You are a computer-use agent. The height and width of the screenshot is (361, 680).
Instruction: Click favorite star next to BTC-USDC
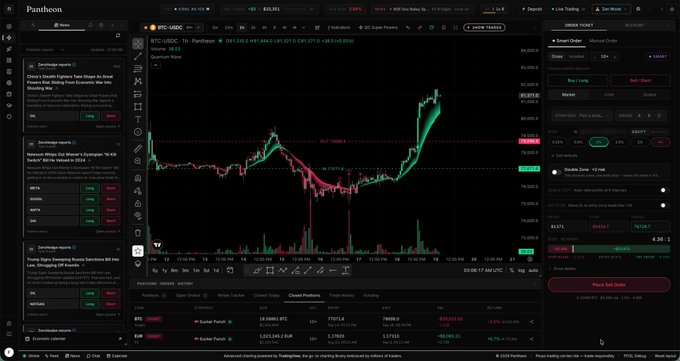pos(146,27)
